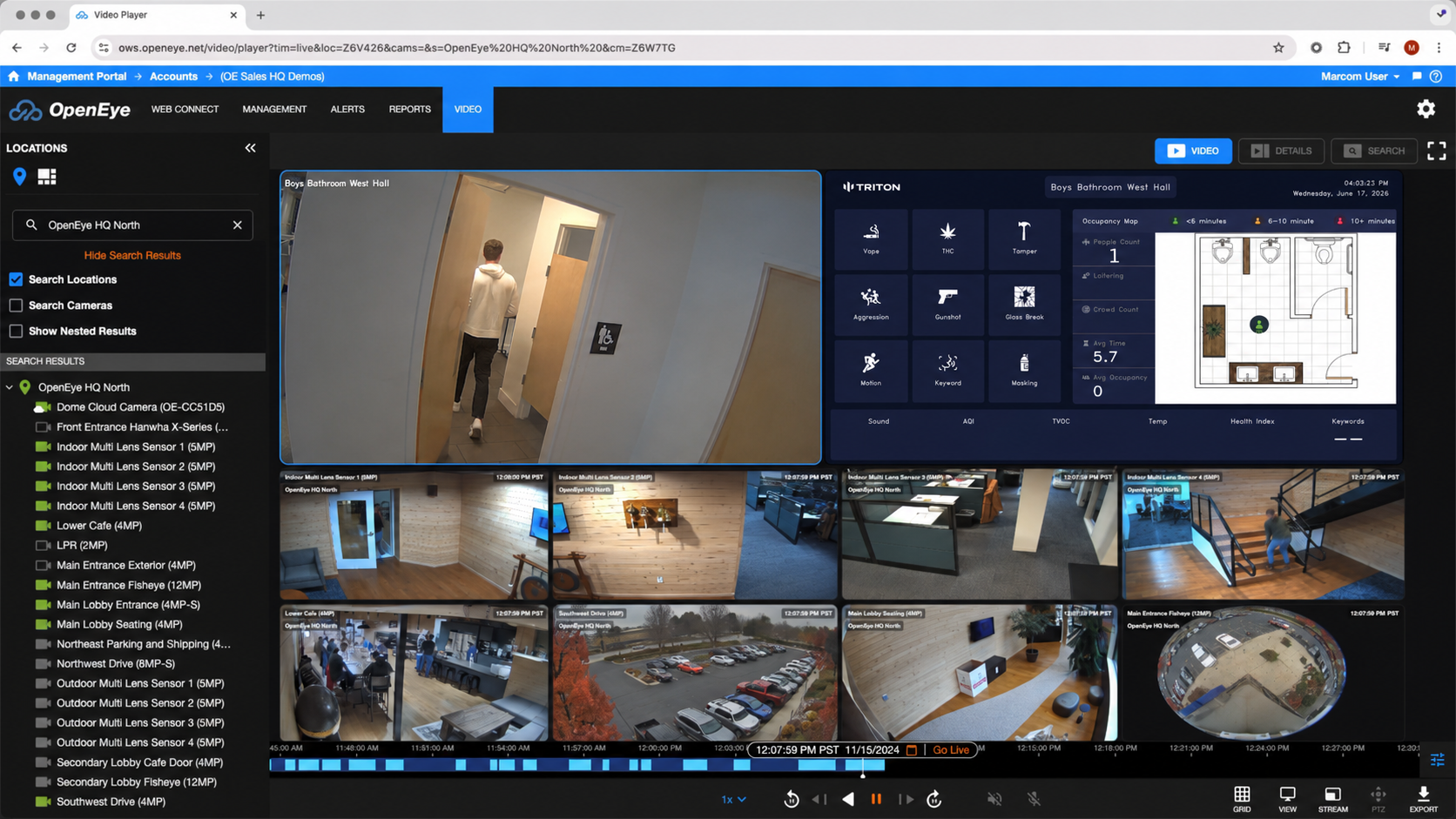Viewport: 1456px width, 819px height.
Task: Select the Lower Cafe (4MP) camera in the list
Action: [98, 526]
